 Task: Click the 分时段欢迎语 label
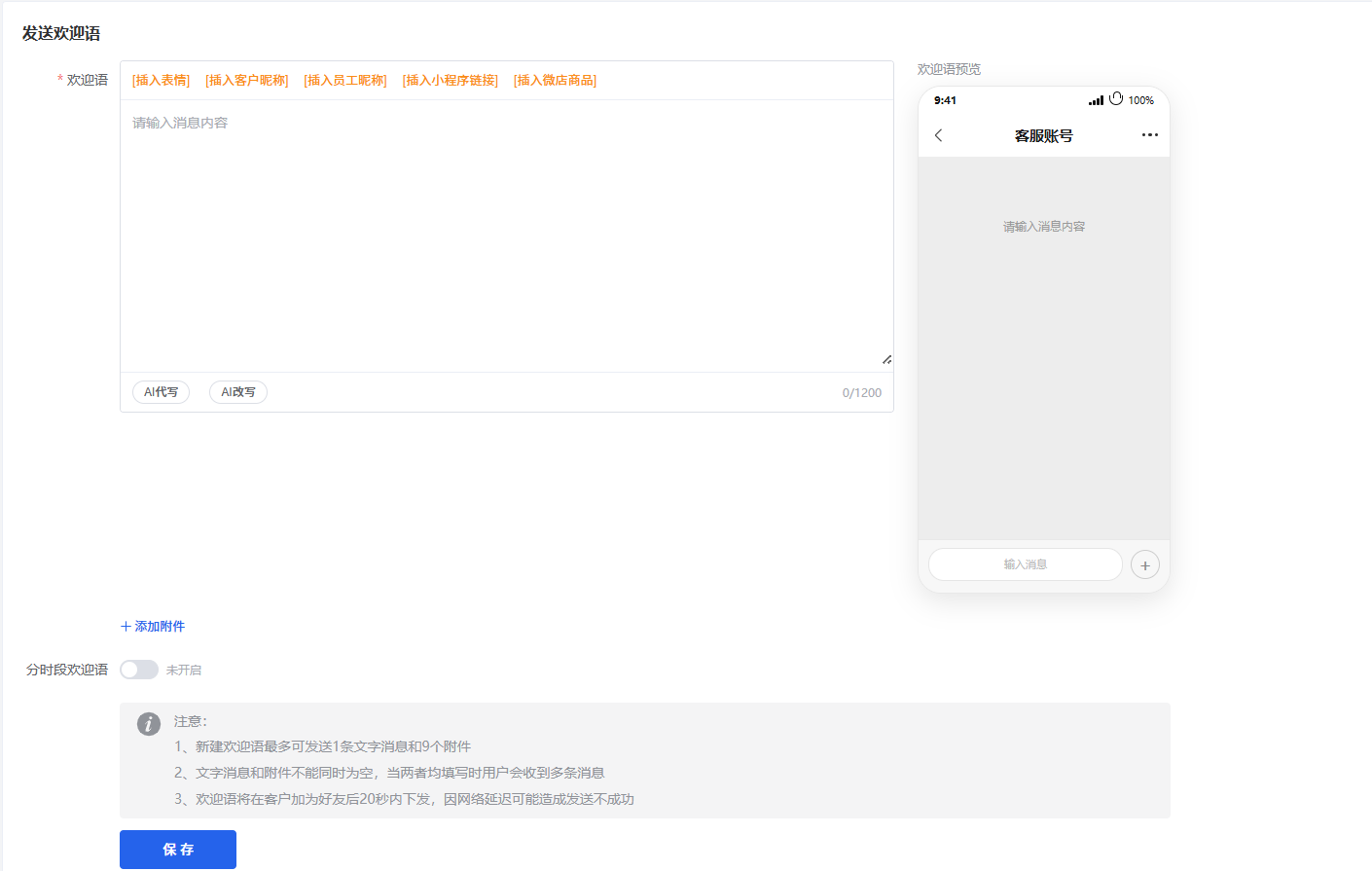click(x=67, y=670)
